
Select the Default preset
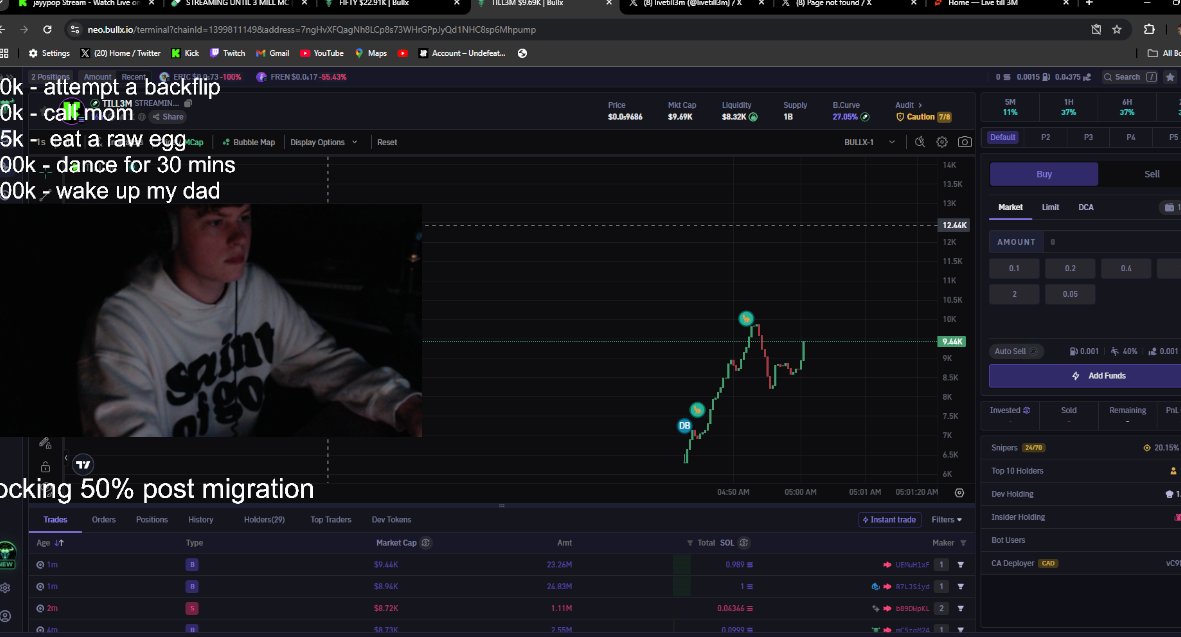pos(1002,137)
